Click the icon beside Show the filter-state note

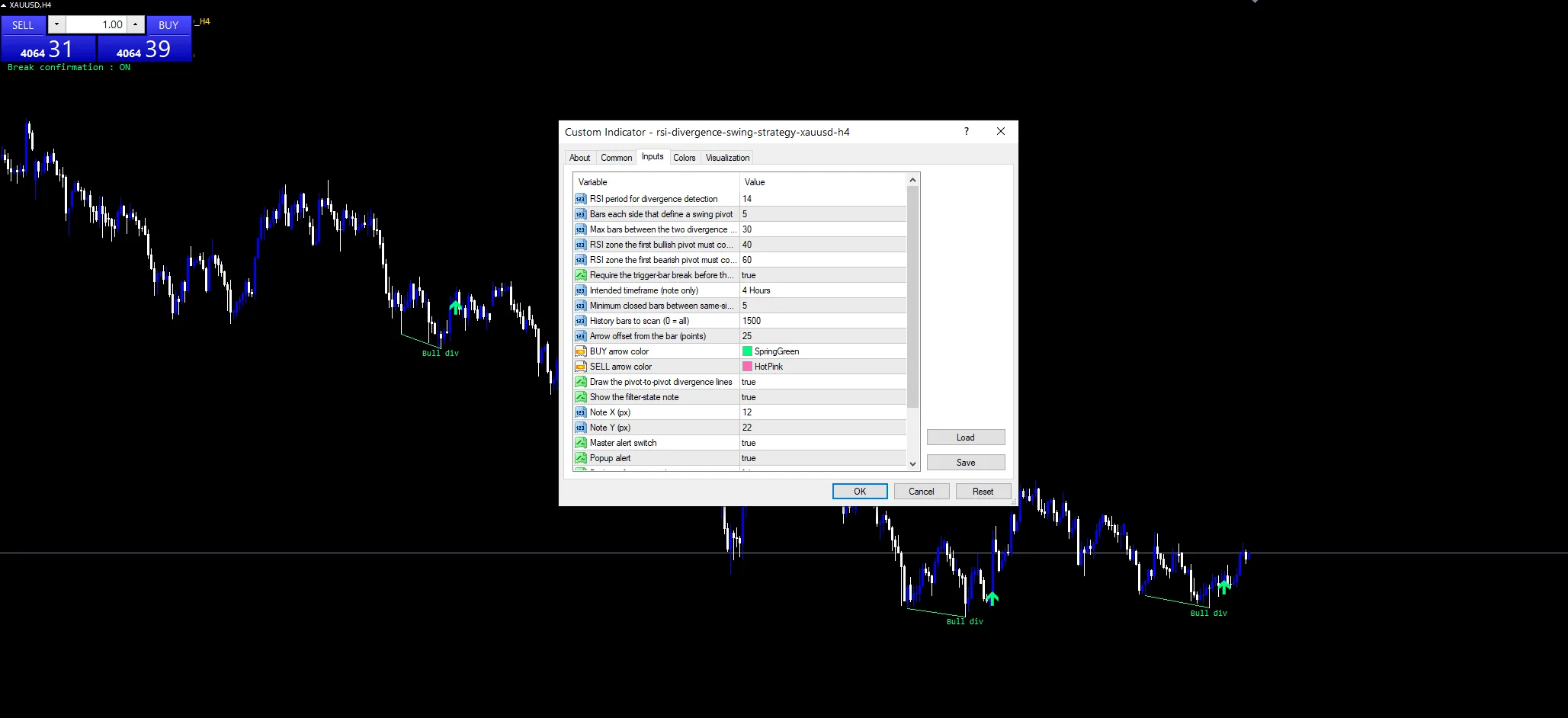(581, 397)
